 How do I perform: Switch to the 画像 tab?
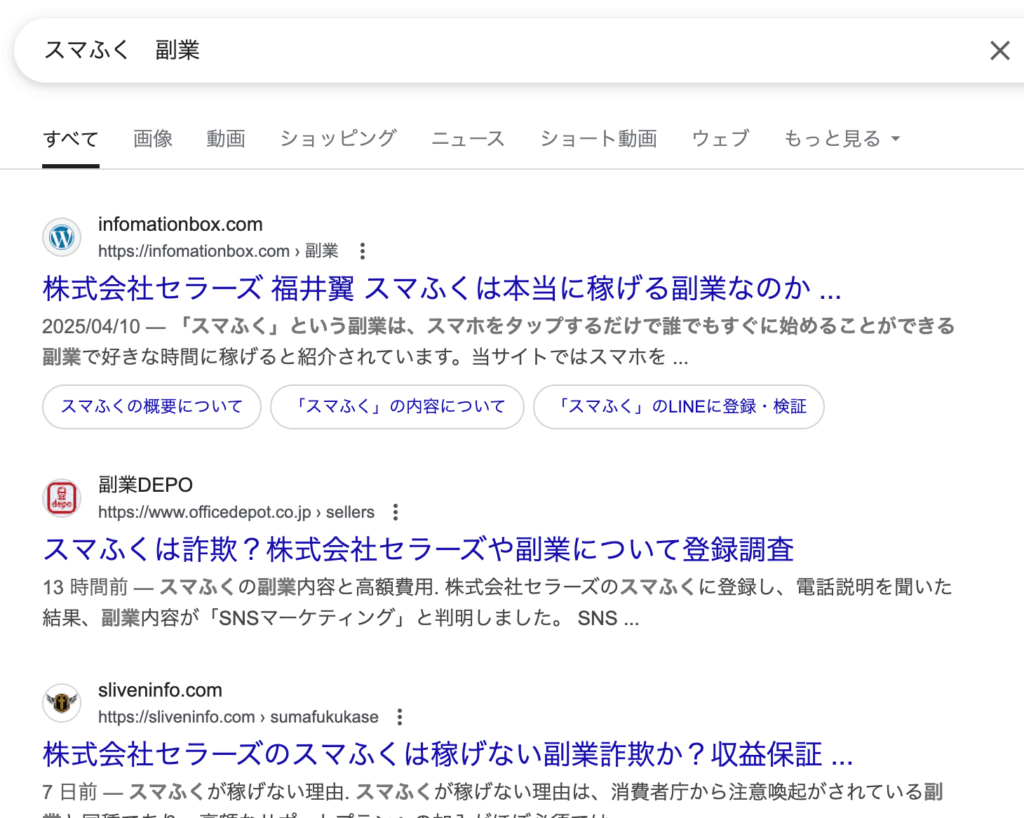point(153,138)
